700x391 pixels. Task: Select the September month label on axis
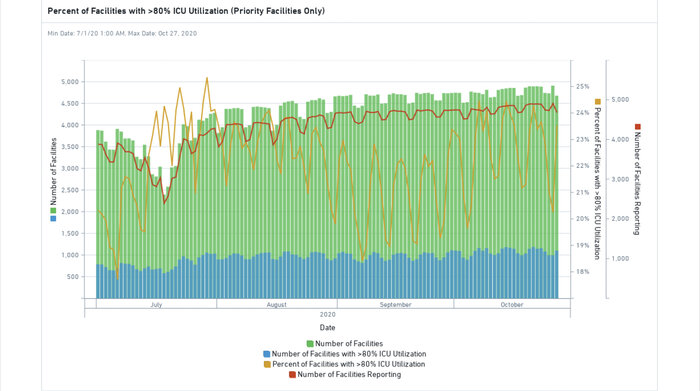(x=396, y=305)
